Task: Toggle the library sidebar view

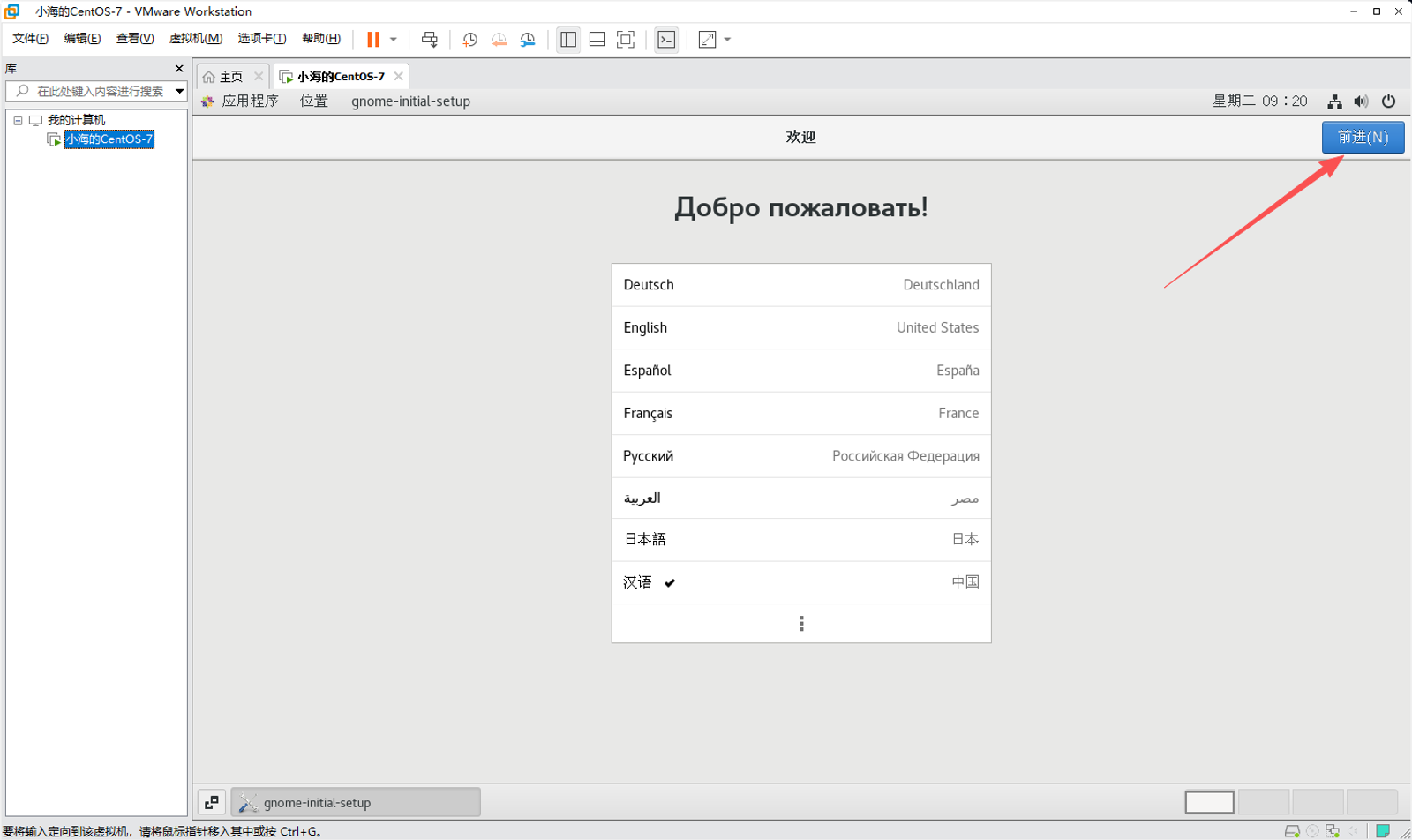Action: (568, 40)
